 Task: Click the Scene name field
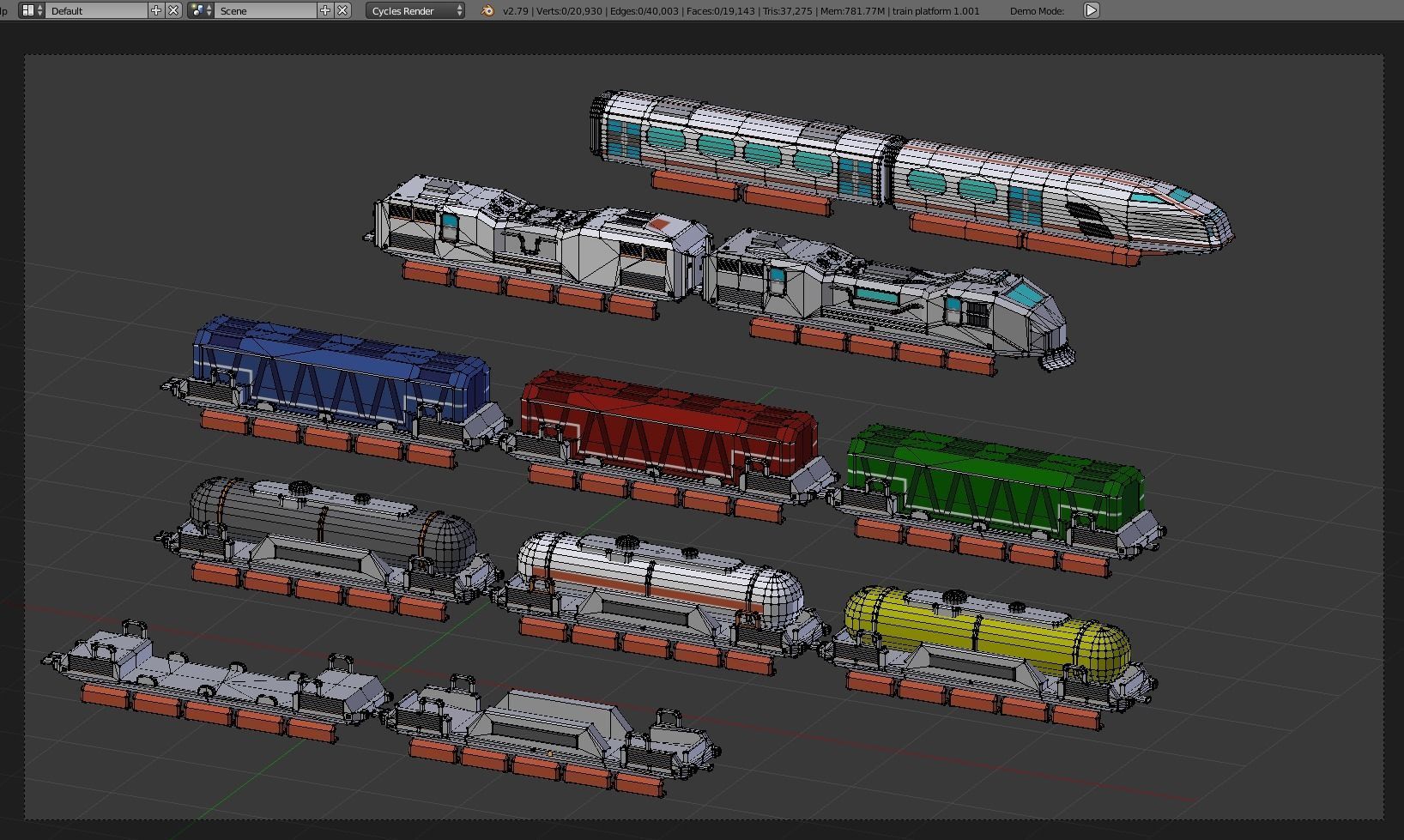[x=265, y=10]
